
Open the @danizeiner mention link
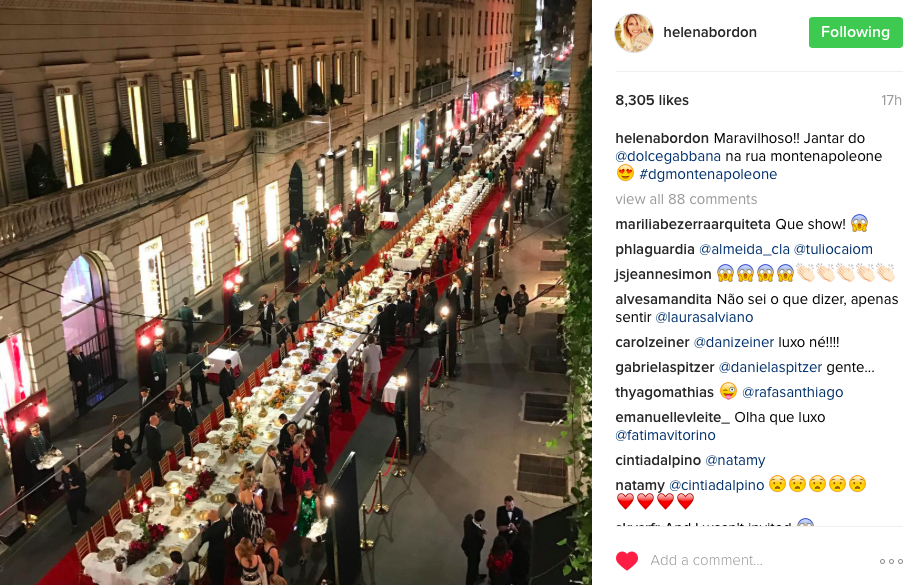734,342
